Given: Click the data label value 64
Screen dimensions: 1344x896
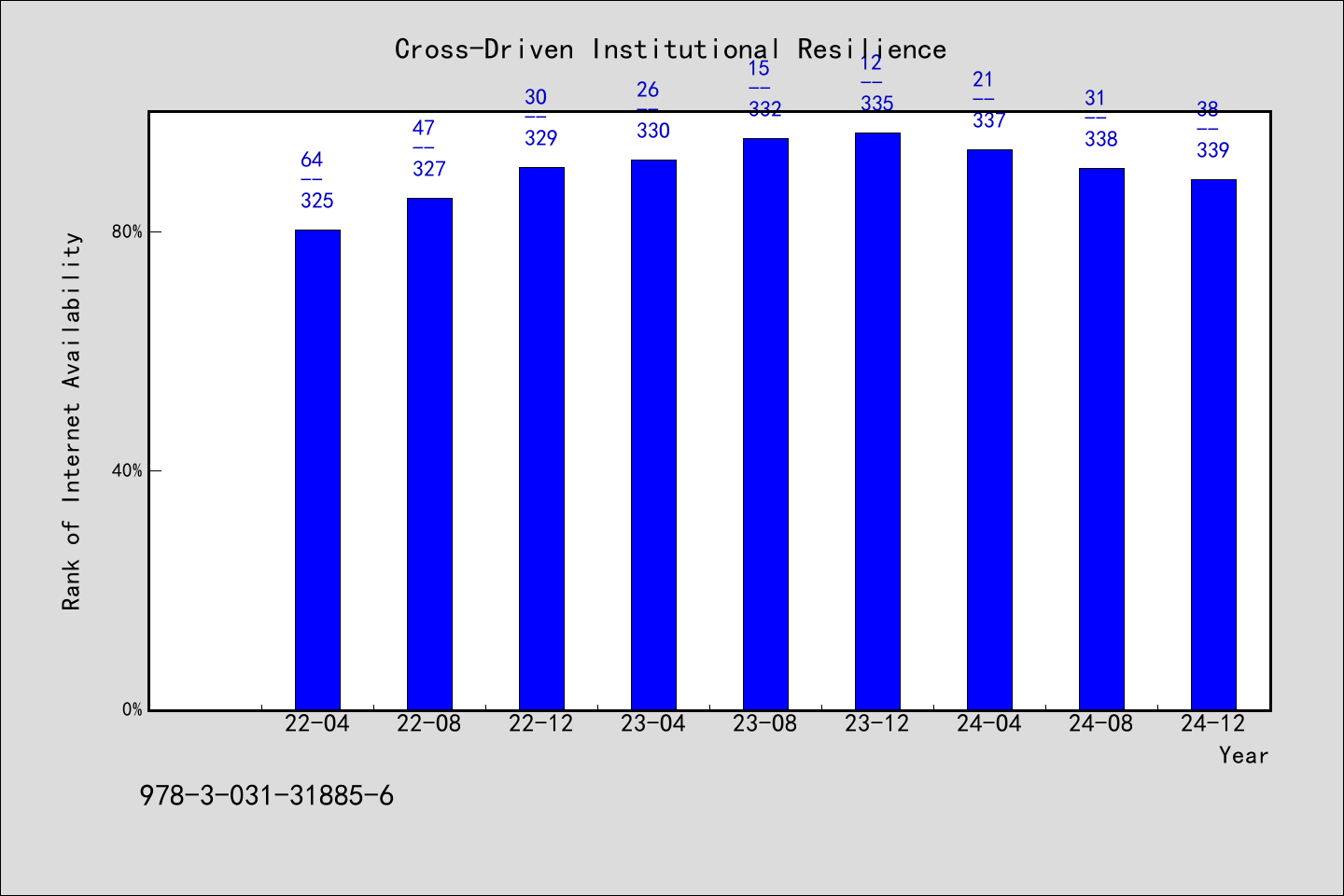Looking at the screenshot, I should click(312, 161).
